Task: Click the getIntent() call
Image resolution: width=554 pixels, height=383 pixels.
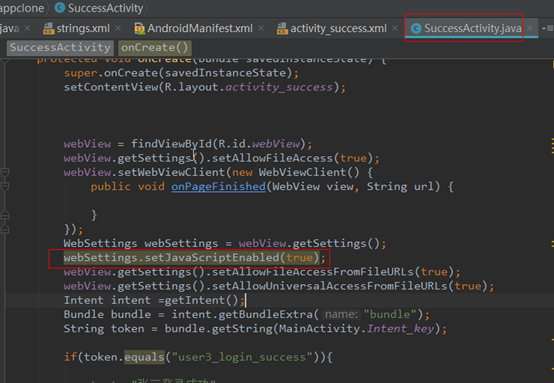Action: click(x=202, y=300)
